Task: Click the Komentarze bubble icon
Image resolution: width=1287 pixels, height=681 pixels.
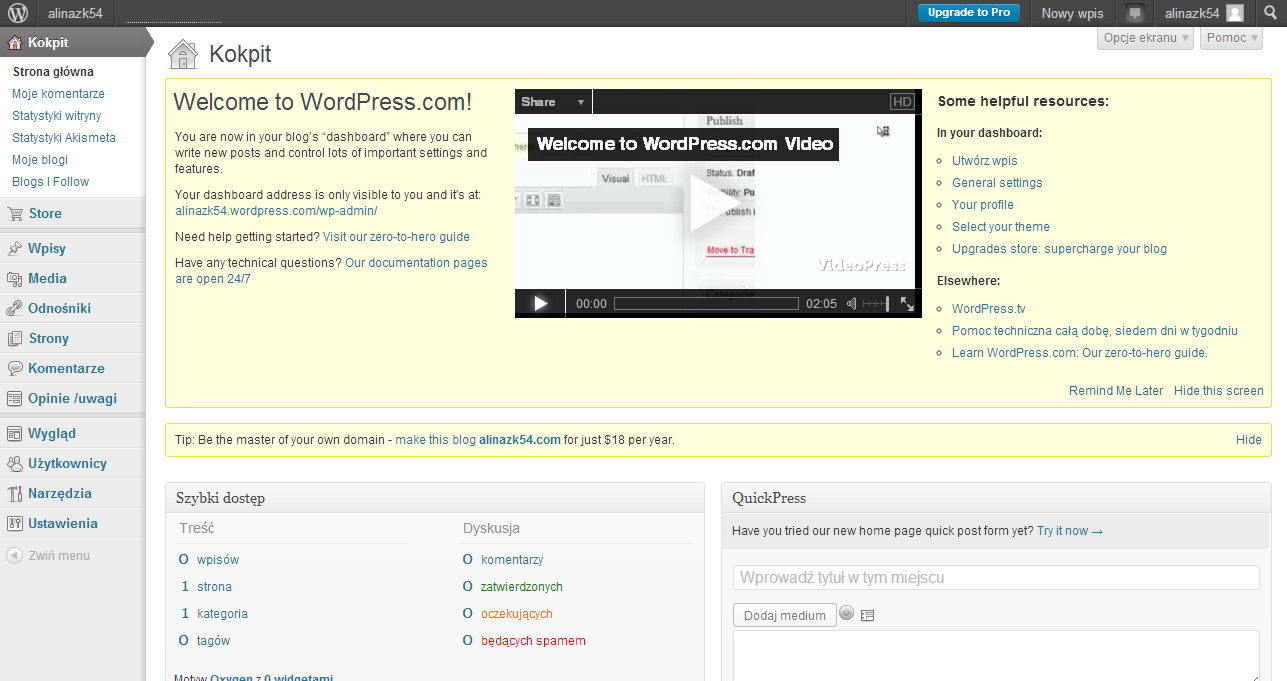Action: click(15, 368)
